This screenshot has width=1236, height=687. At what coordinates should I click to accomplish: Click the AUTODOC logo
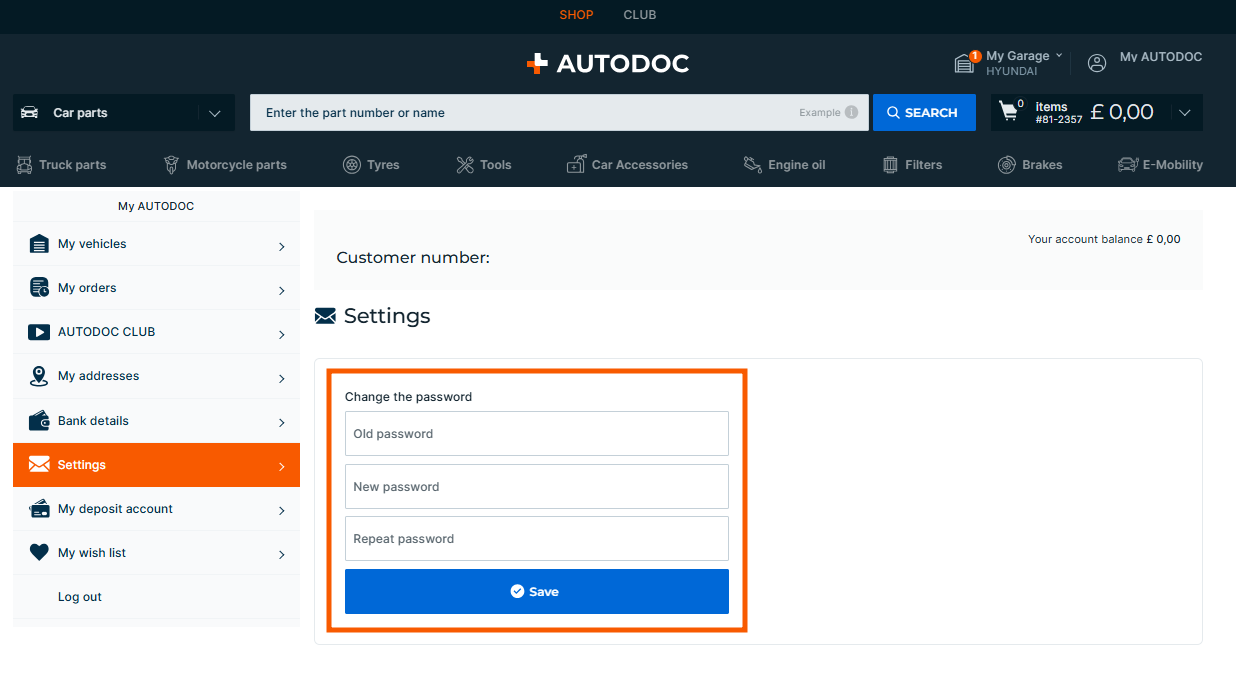[608, 64]
